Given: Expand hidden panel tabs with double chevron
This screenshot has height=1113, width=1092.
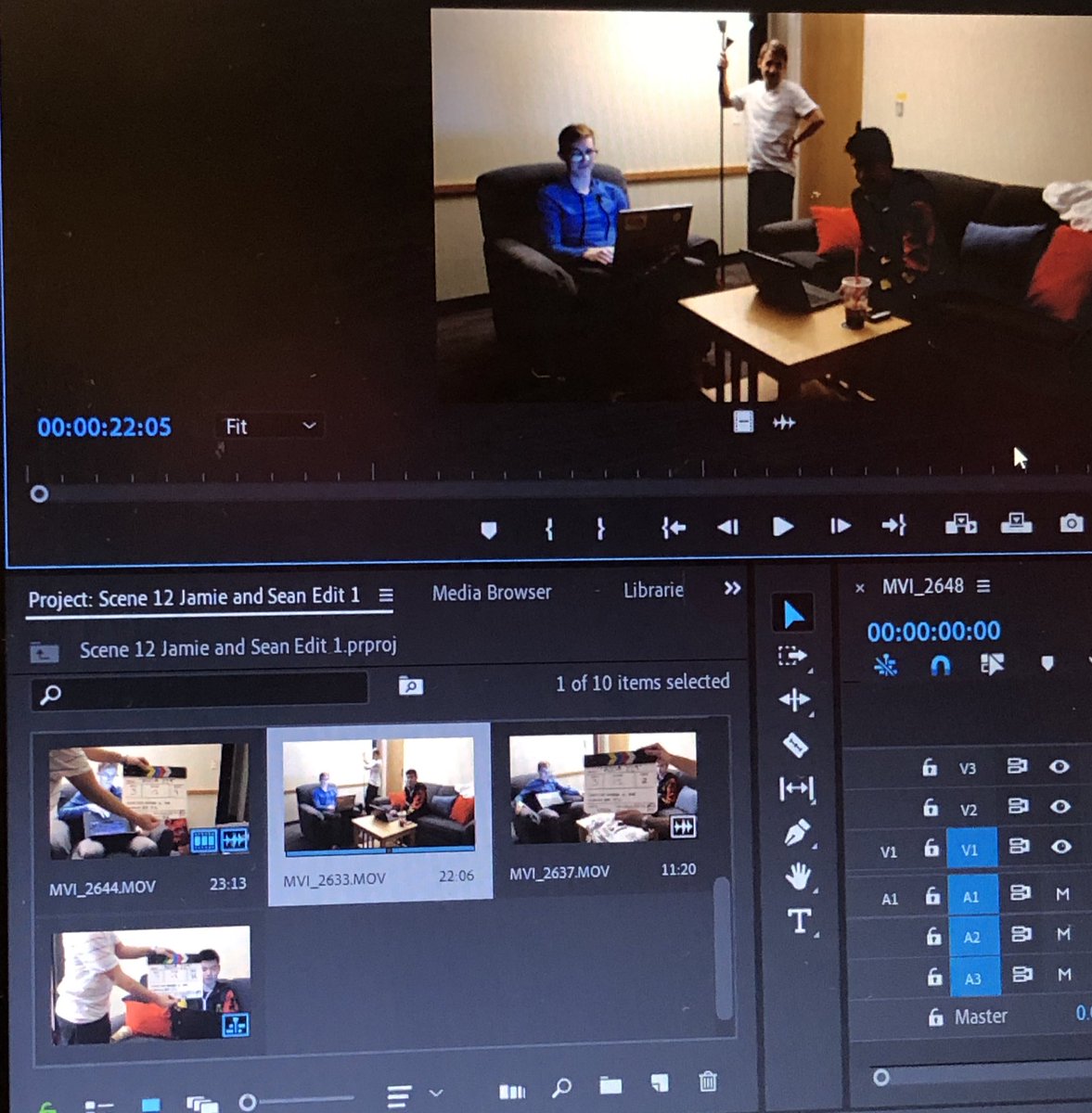Looking at the screenshot, I should point(732,588).
